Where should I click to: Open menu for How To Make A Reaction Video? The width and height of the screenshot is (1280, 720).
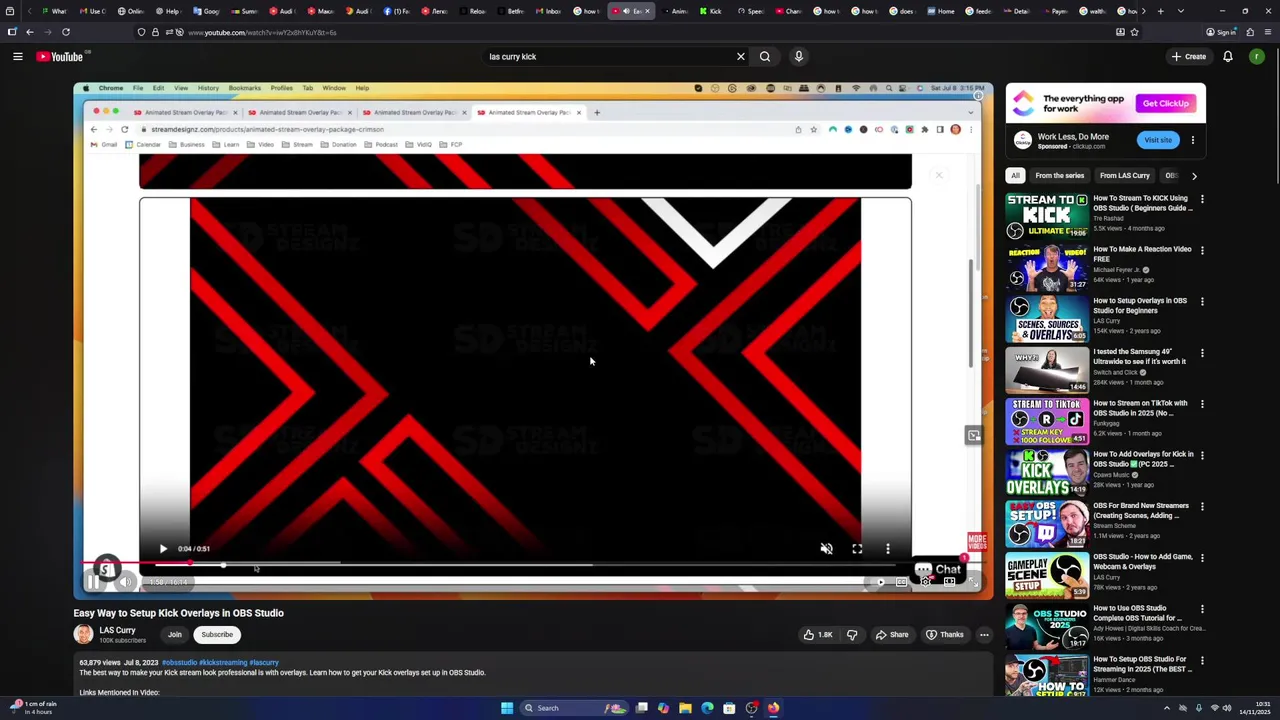pos(1202,250)
